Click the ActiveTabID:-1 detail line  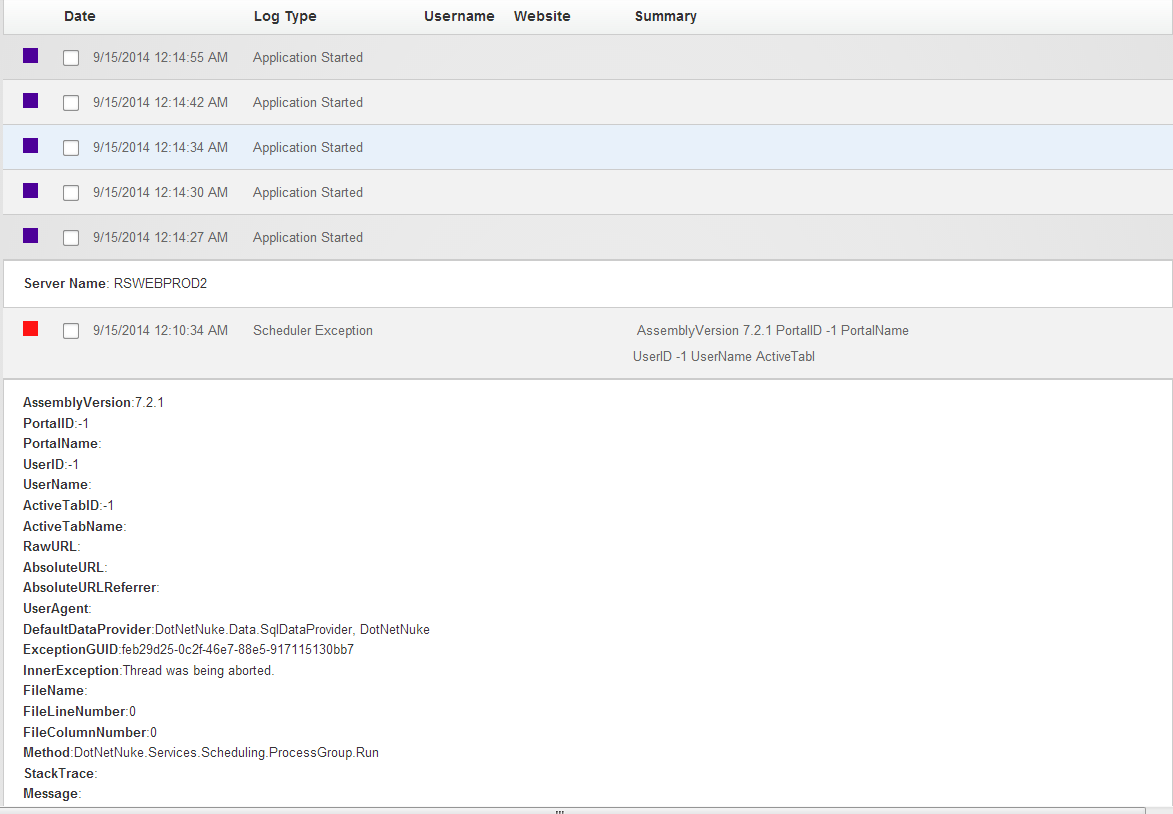(x=69, y=506)
